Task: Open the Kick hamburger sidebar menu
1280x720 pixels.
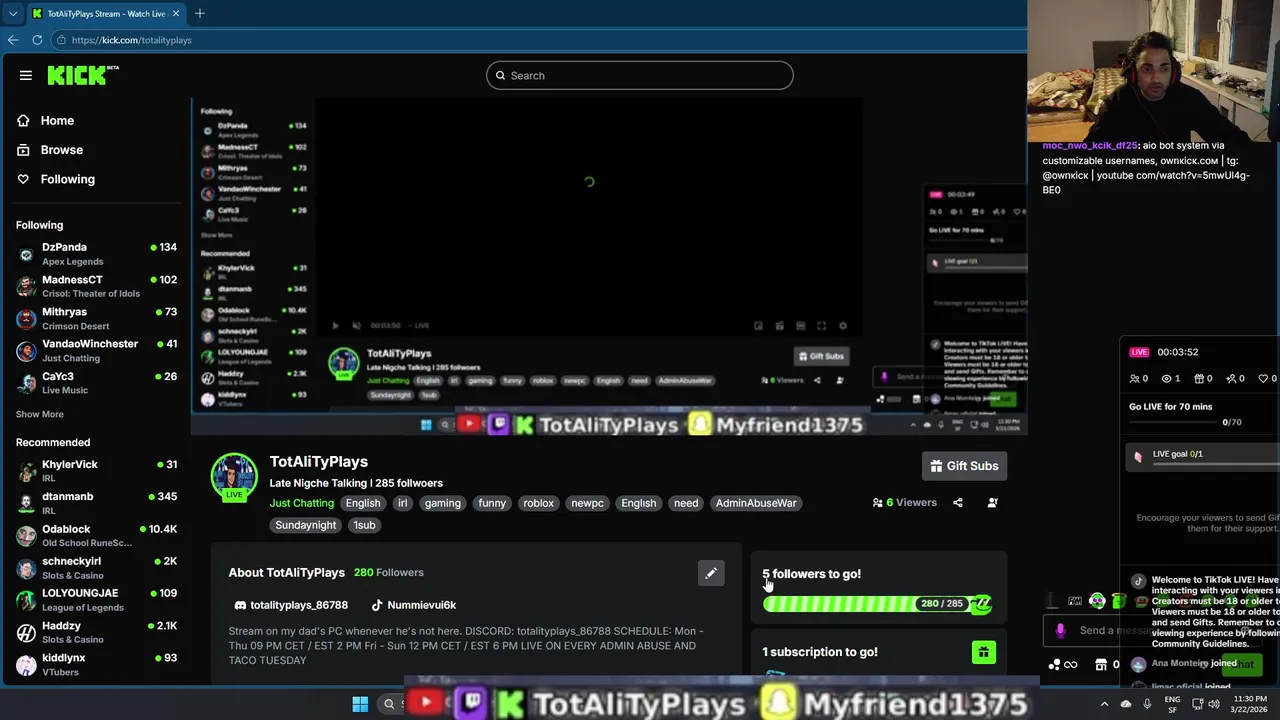Action: point(26,75)
